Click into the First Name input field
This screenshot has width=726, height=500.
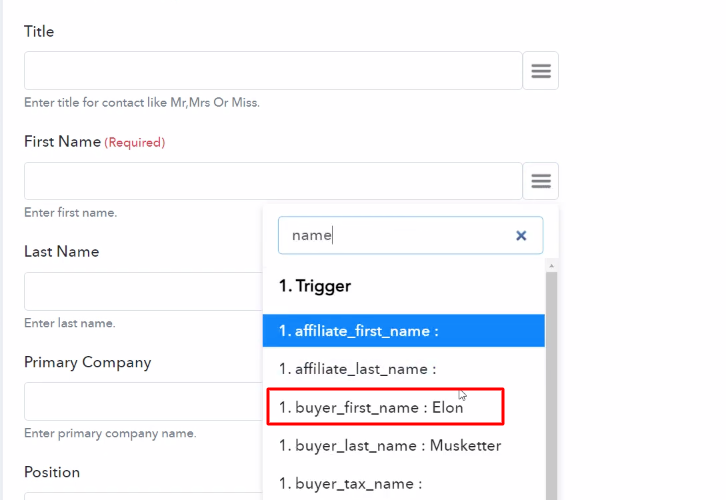273,181
